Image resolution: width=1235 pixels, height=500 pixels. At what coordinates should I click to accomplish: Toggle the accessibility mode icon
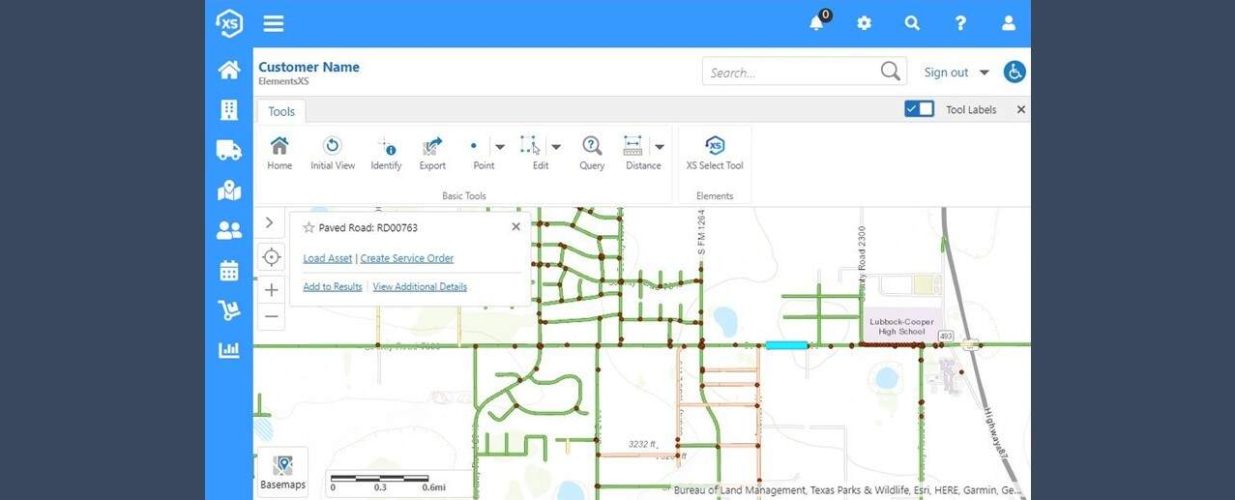click(x=1014, y=72)
